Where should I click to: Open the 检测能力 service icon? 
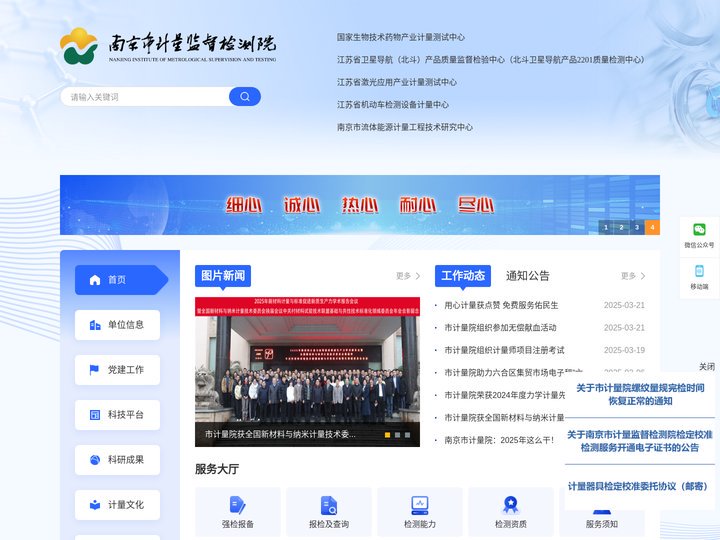pyautogui.click(x=420, y=505)
